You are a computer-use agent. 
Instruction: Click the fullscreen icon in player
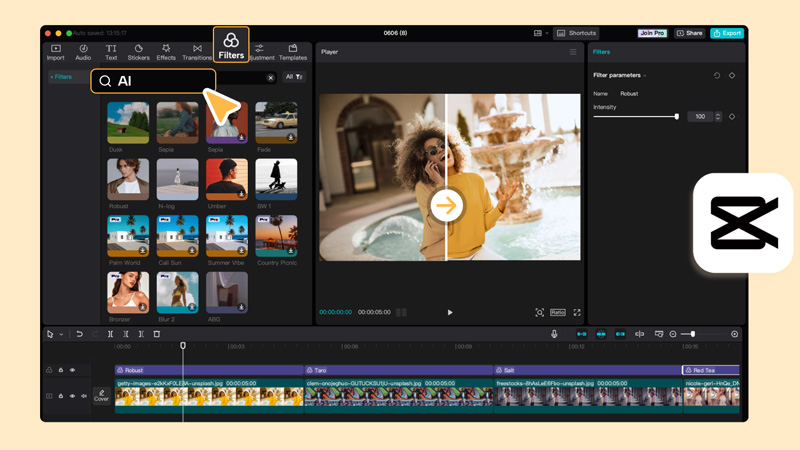(577, 313)
